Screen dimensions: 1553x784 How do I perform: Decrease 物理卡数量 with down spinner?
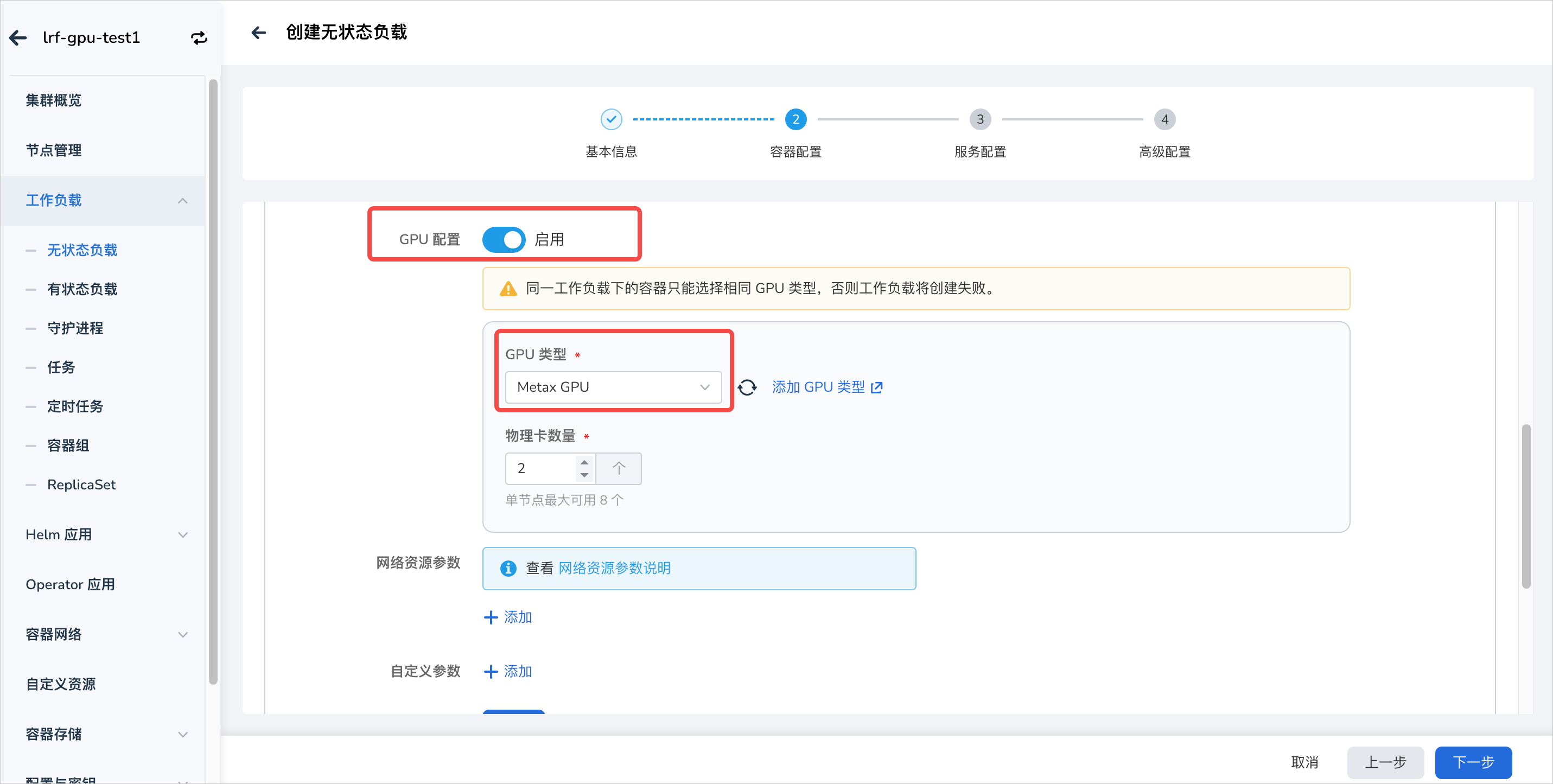pyautogui.click(x=584, y=475)
